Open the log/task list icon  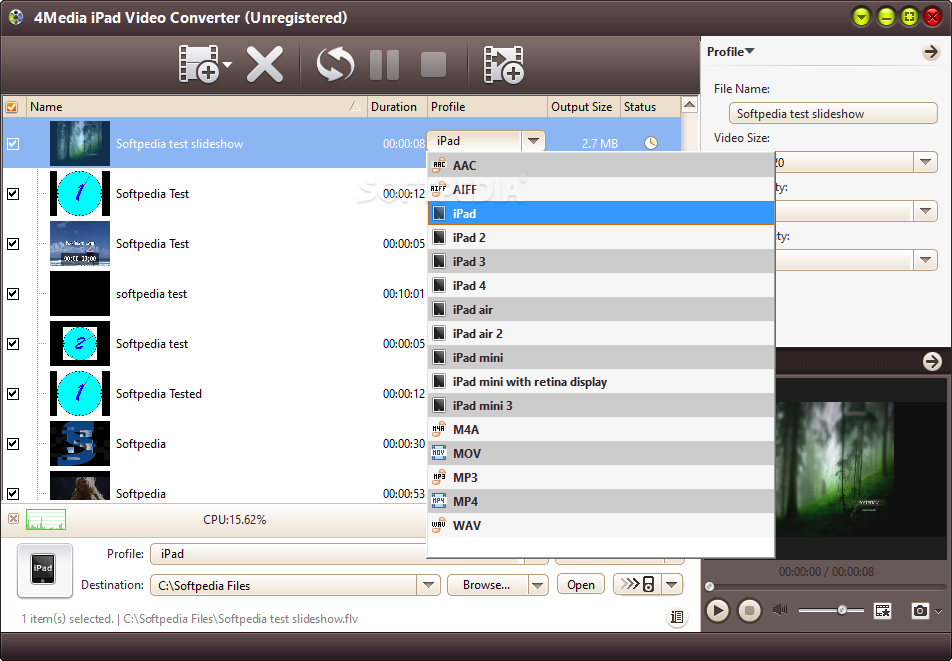pyautogui.click(x=676, y=617)
